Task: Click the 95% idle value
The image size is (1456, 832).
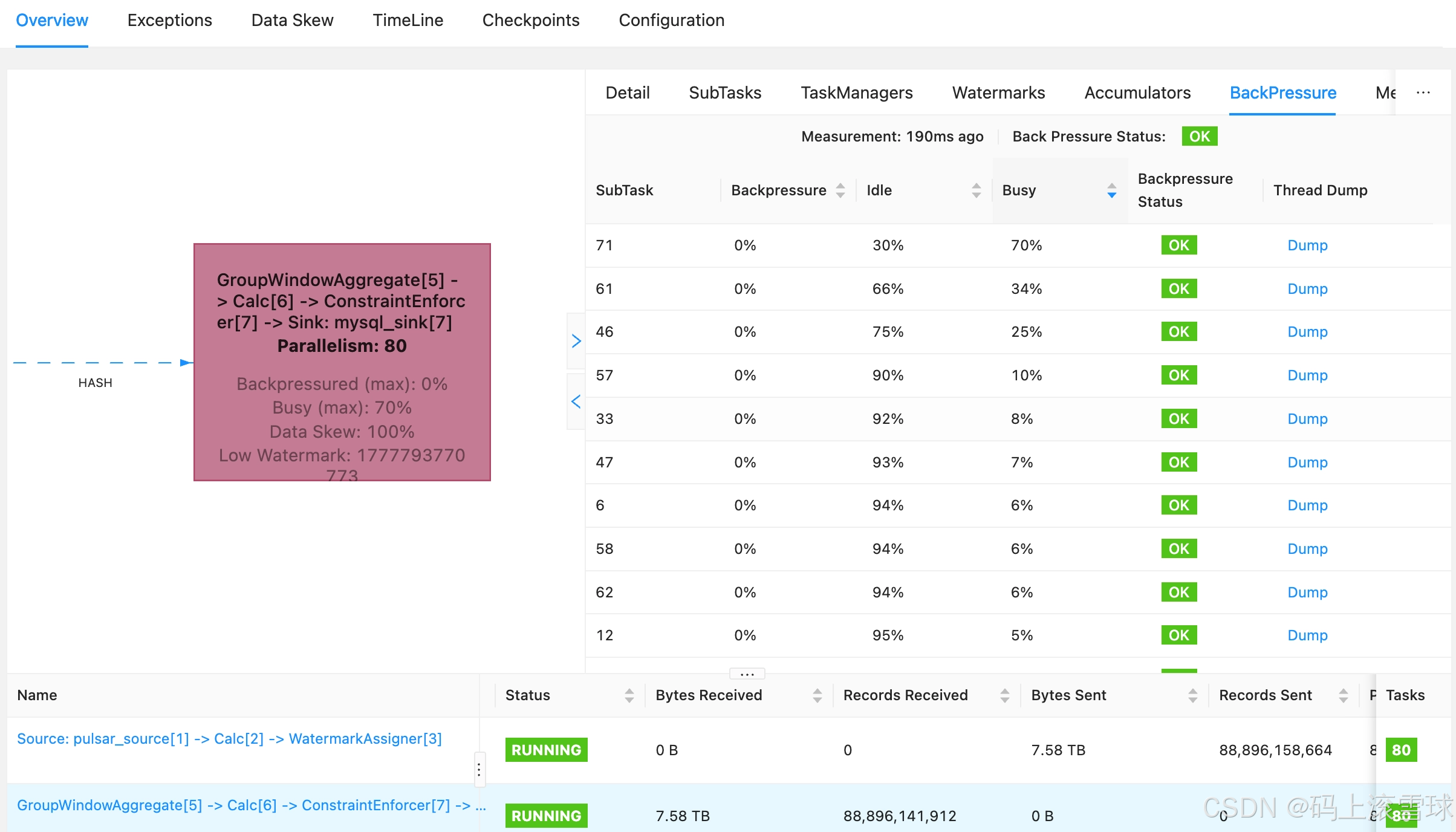Action: [888, 635]
